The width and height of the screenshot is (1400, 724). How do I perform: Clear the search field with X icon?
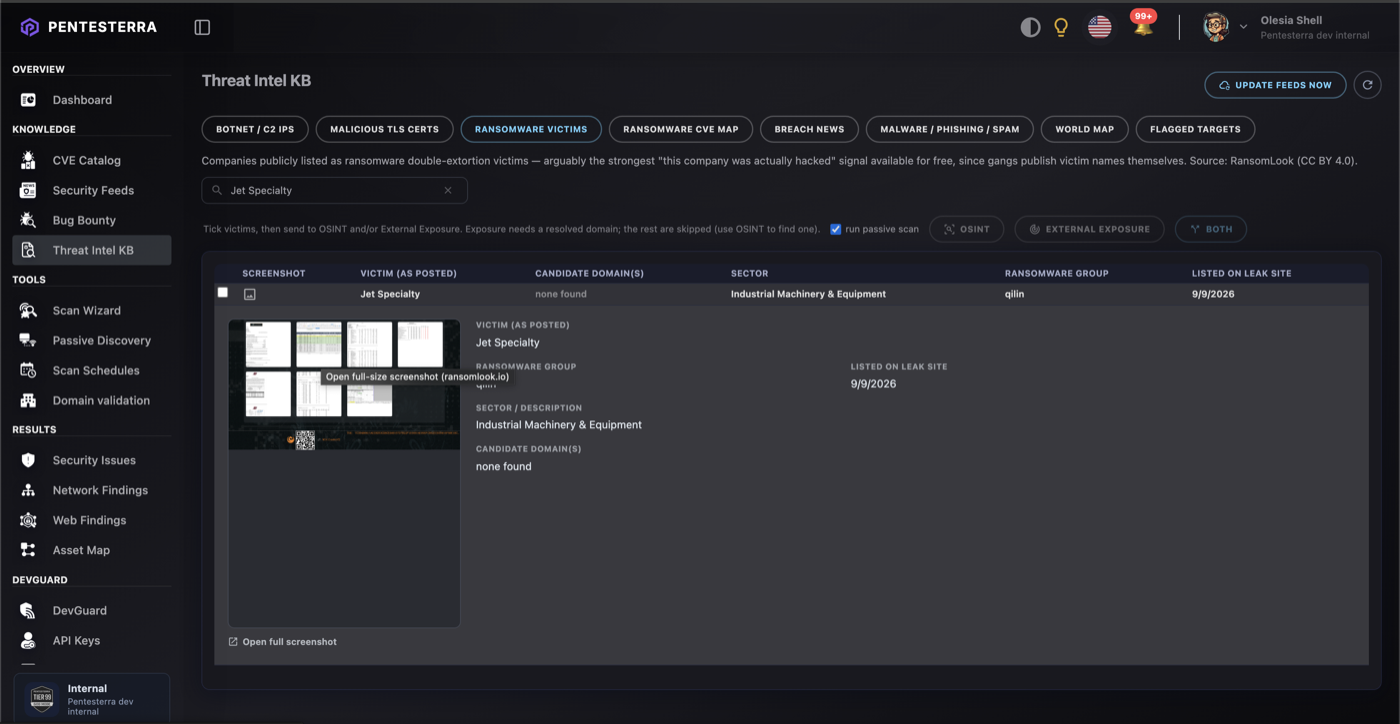(448, 190)
